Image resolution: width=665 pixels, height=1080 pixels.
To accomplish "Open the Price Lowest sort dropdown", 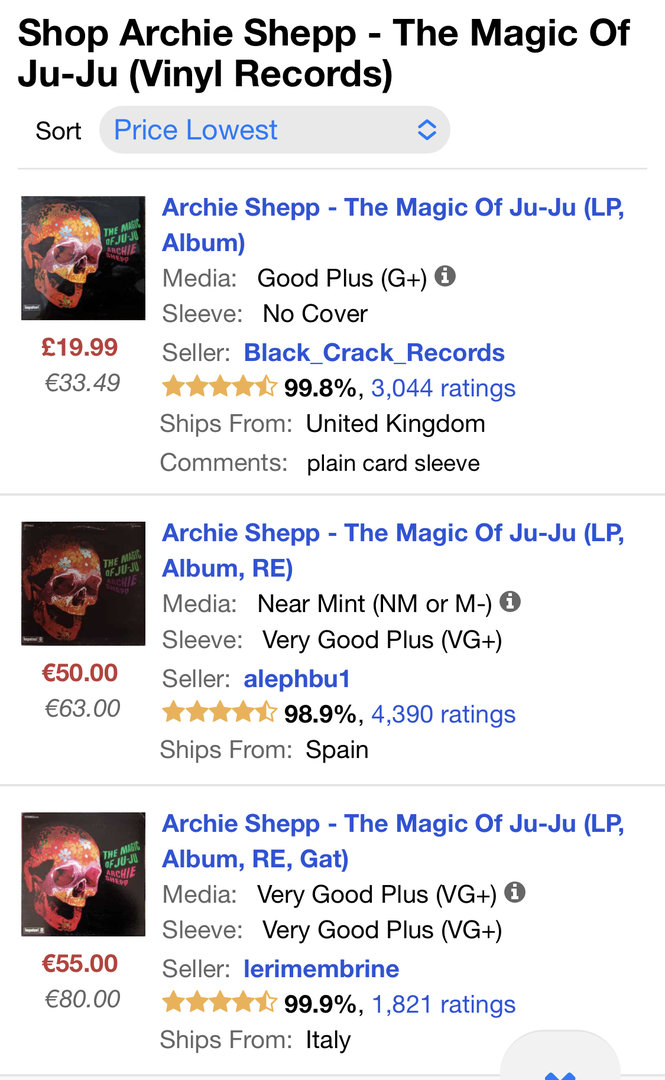I will click(274, 130).
